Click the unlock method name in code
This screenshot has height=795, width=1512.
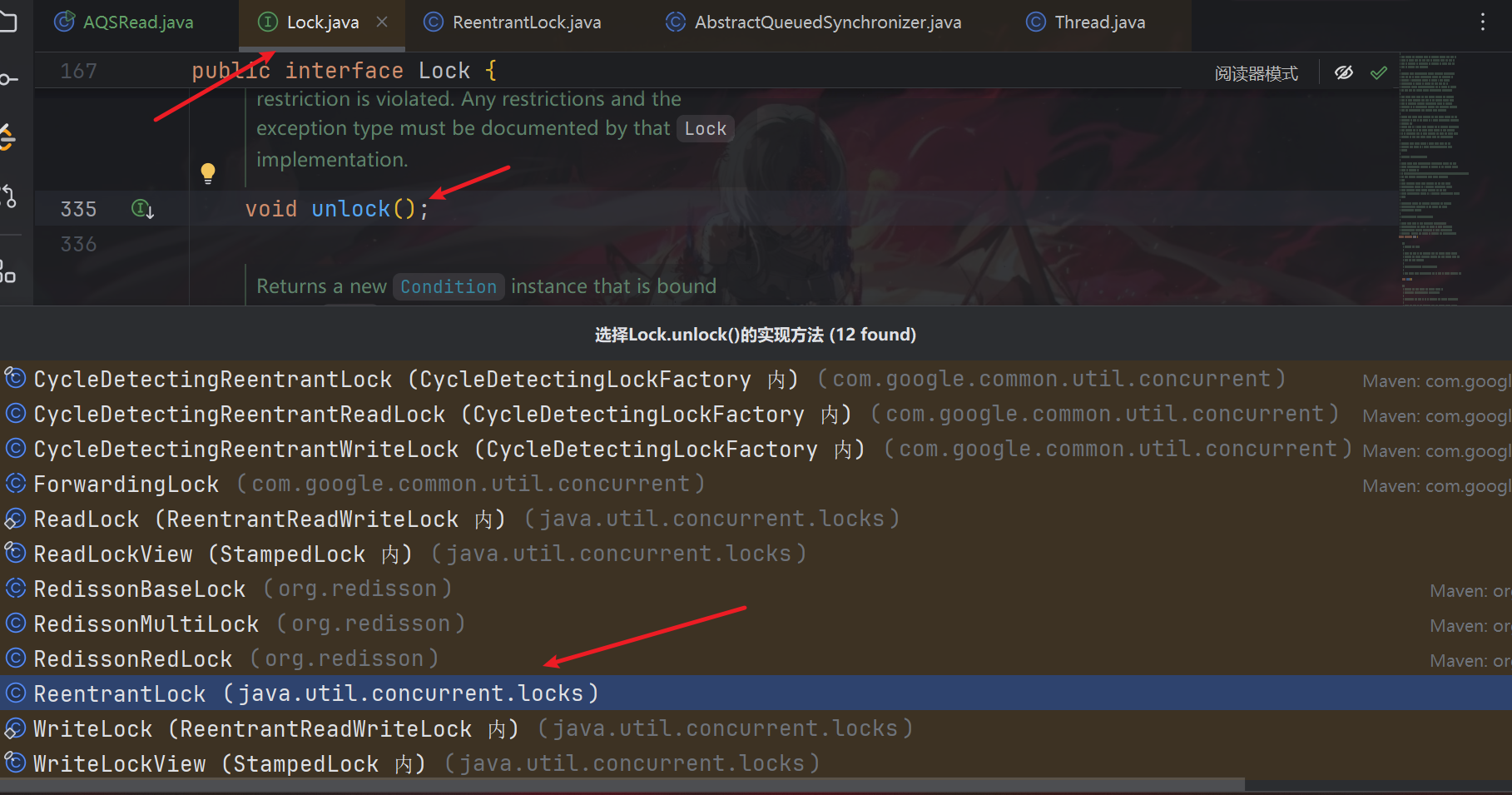coord(350,209)
